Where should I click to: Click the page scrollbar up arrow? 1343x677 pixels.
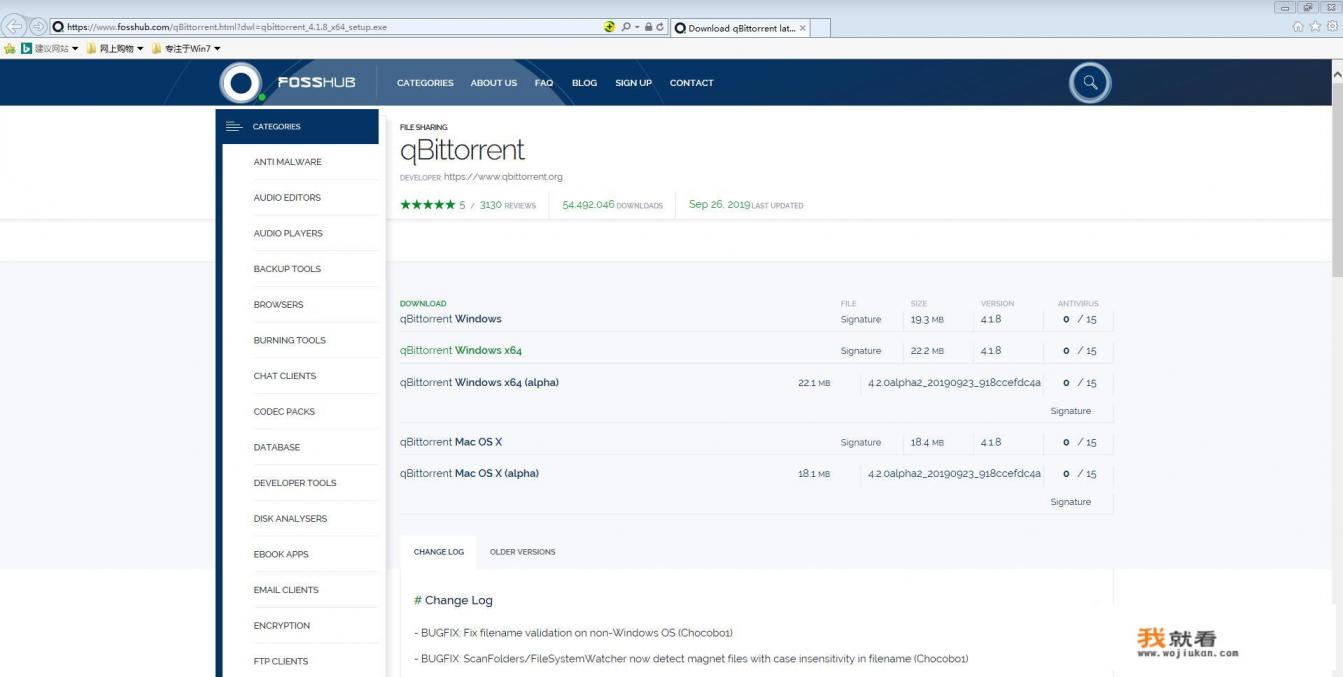click(x=1337, y=74)
